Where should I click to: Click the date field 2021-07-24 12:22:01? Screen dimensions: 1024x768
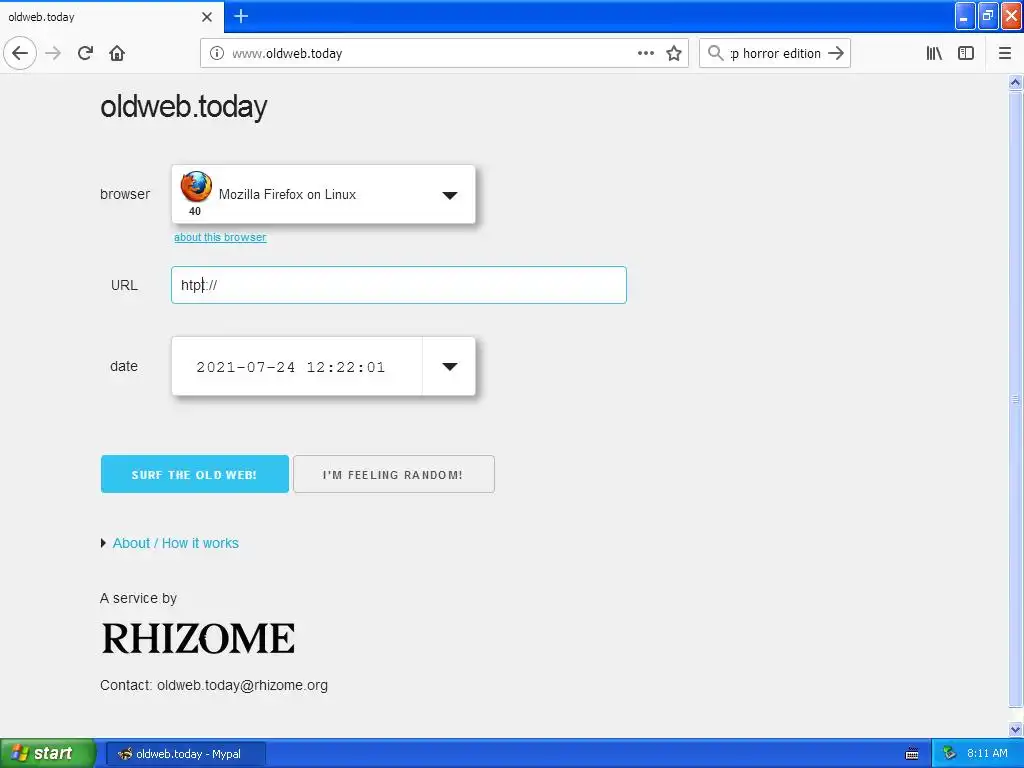coord(291,367)
